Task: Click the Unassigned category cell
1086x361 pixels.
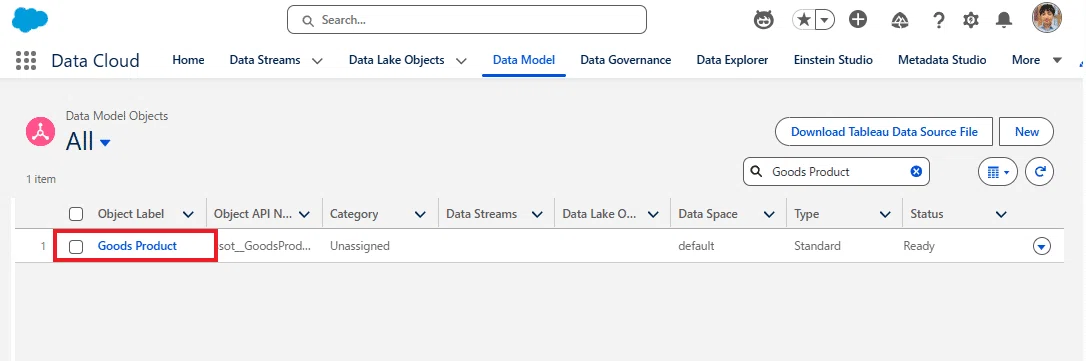Action: [x=359, y=246]
